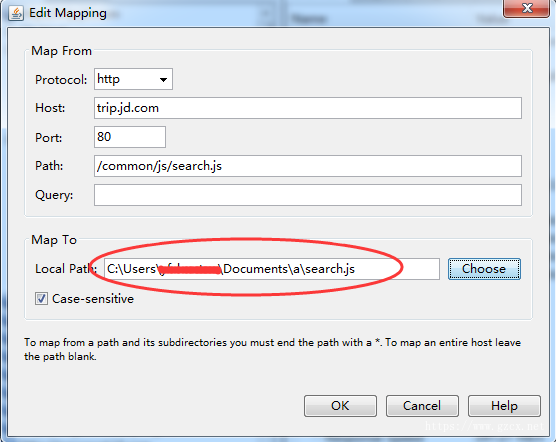
Task: Click the empty Query input field
Action: click(308, 195)
